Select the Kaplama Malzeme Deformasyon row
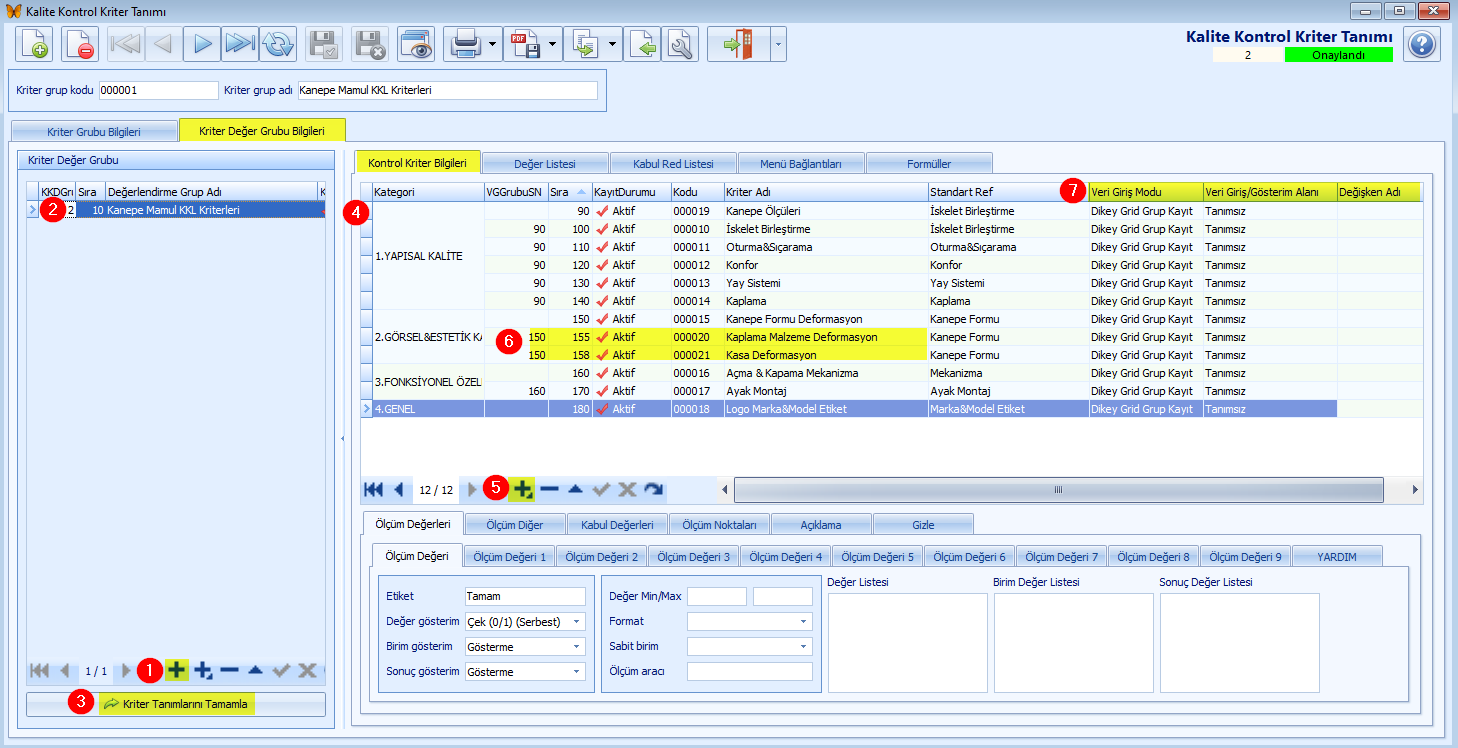1458x748 pixels. tap(890, 337)
